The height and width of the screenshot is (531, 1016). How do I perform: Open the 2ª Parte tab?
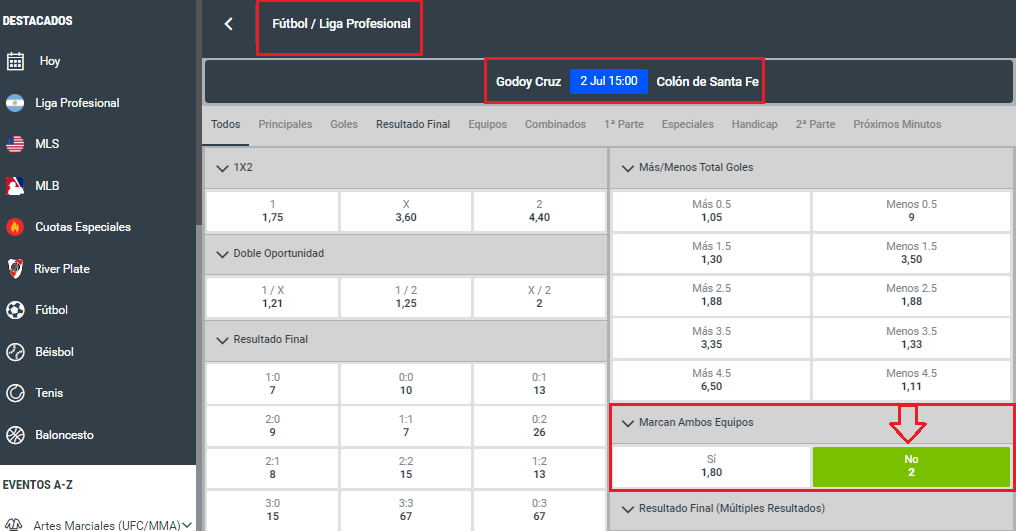pos(815,124)
